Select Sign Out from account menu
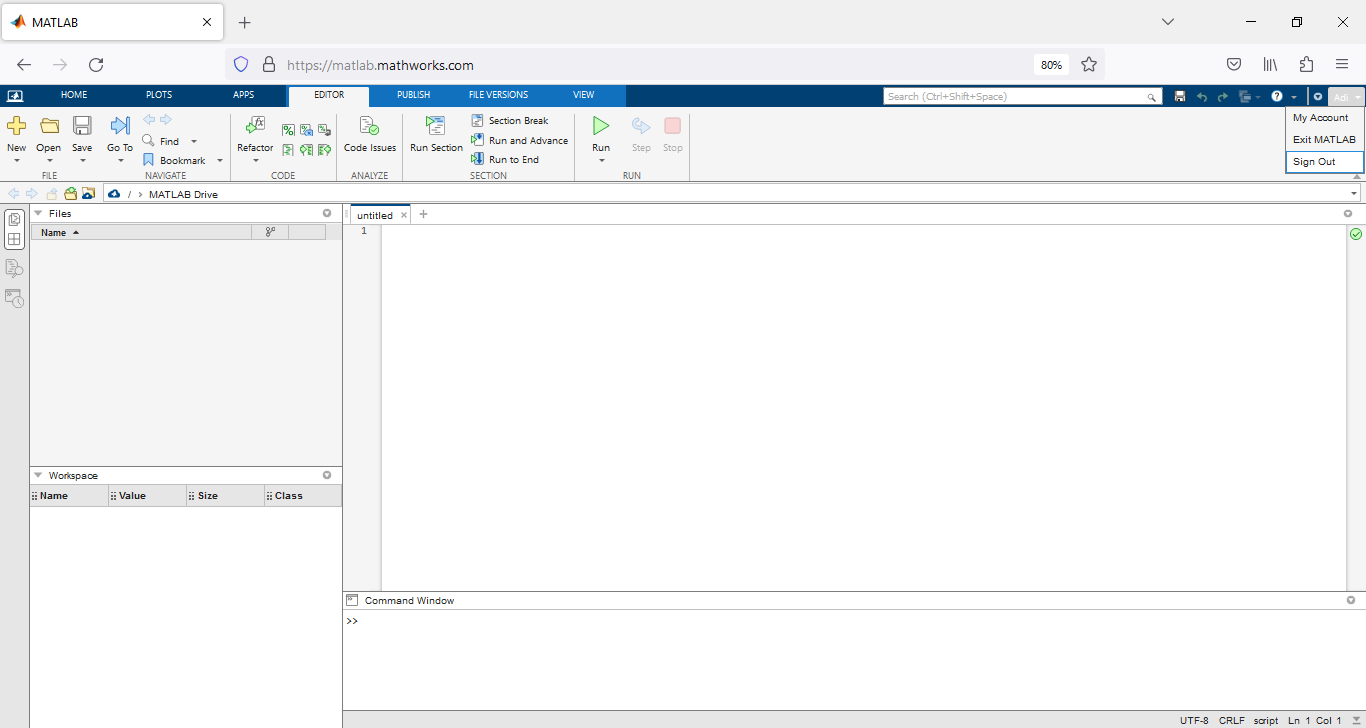Image resolution: width=1366 pixels, height=728 pixels. 1314,162
